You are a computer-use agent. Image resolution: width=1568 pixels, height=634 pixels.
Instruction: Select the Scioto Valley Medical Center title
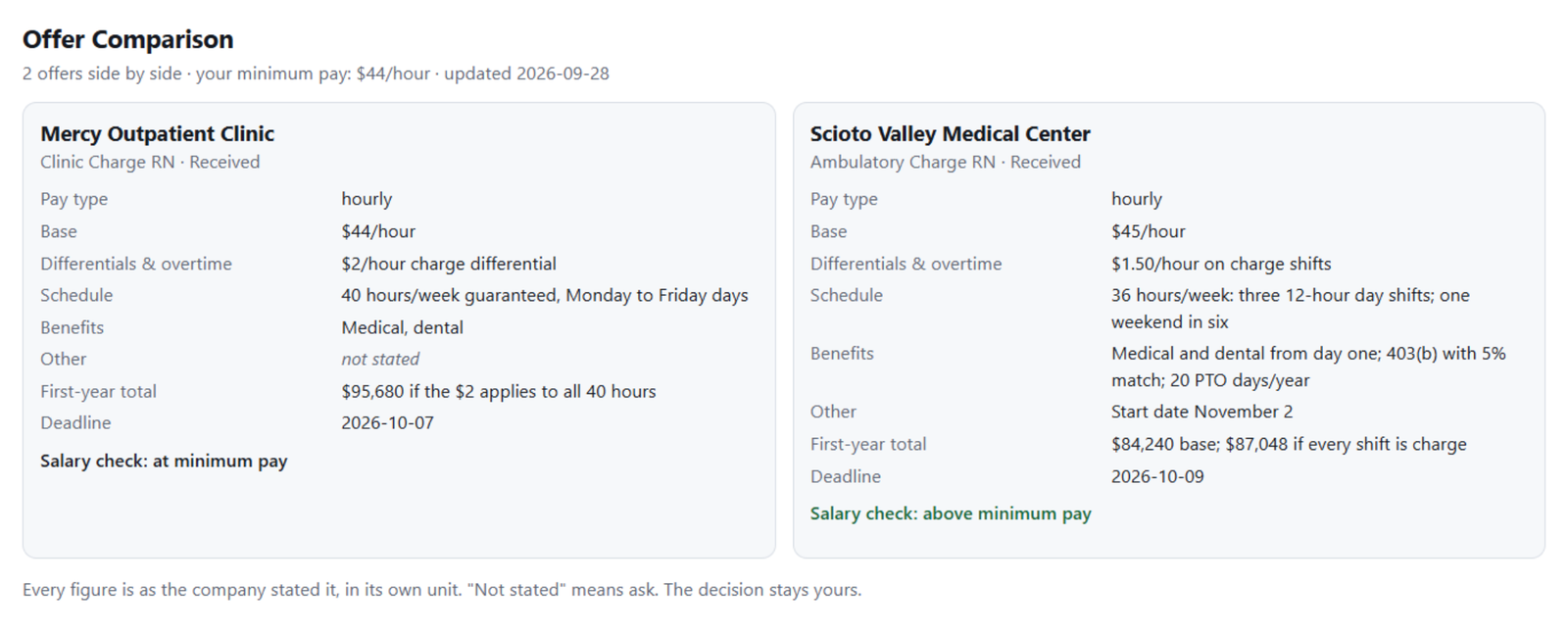[x=950, y=133]
